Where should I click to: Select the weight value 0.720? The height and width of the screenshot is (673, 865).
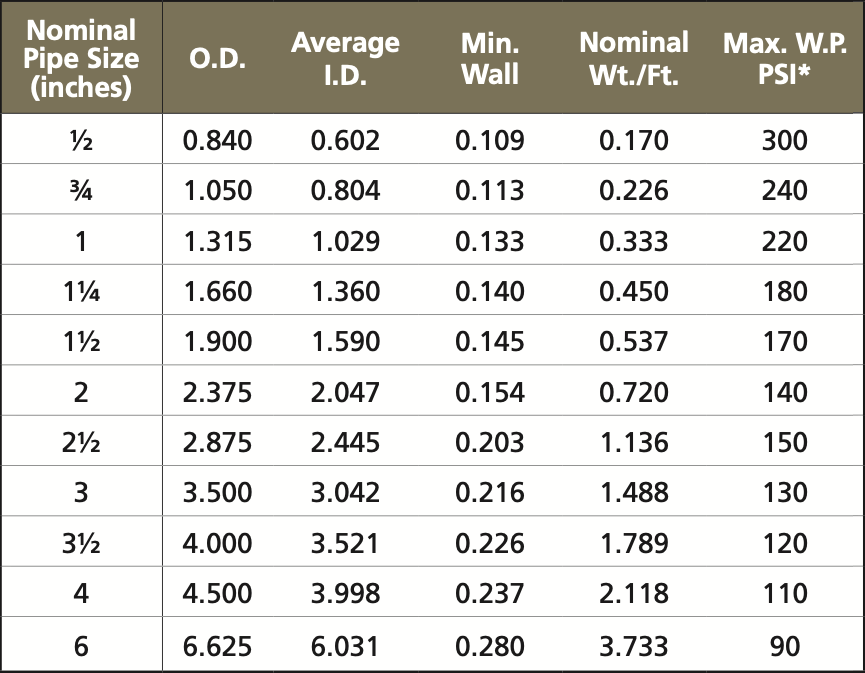point(634,392)
